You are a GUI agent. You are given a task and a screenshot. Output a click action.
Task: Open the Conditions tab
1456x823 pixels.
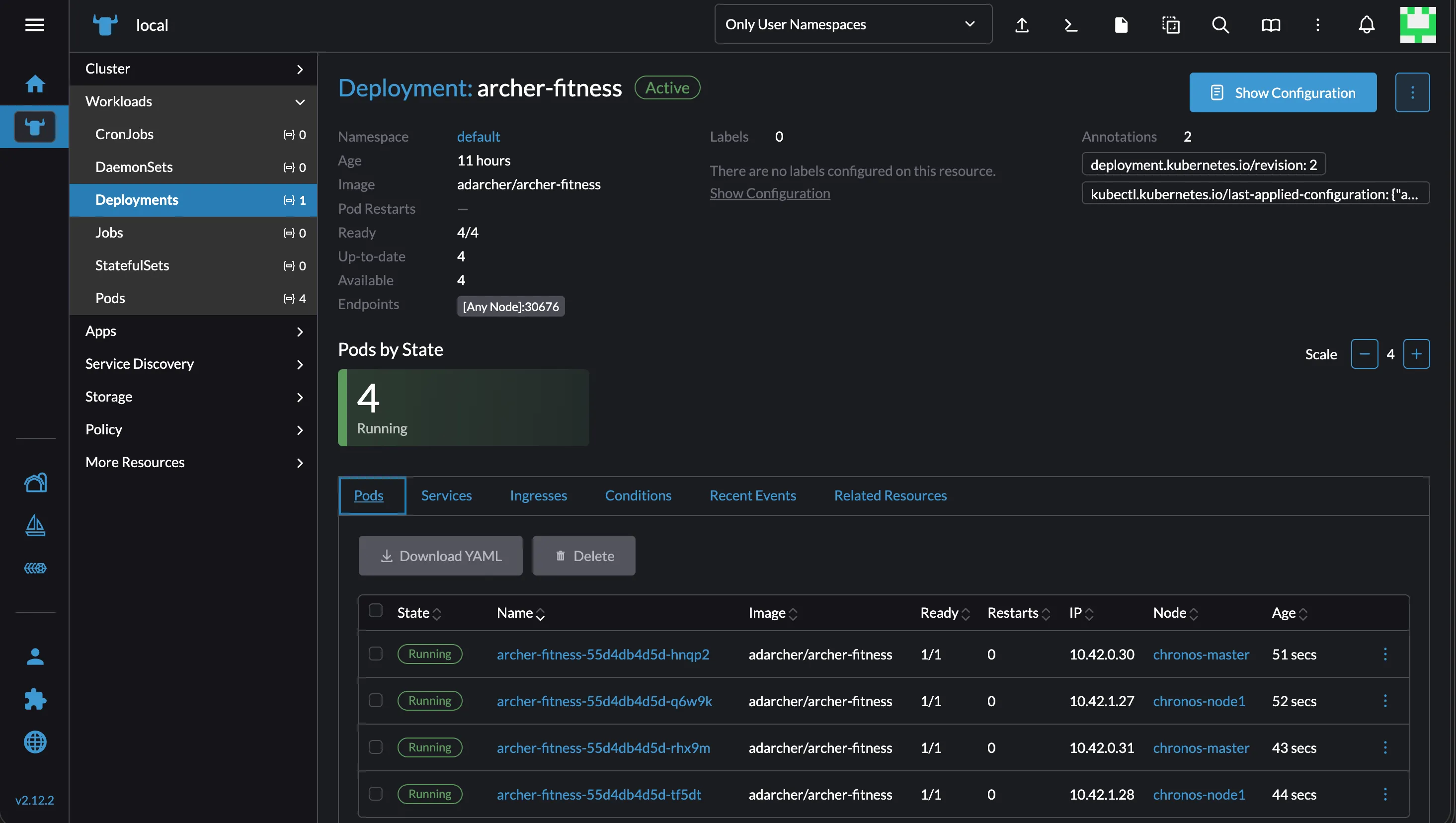click(x=638, y=495)
